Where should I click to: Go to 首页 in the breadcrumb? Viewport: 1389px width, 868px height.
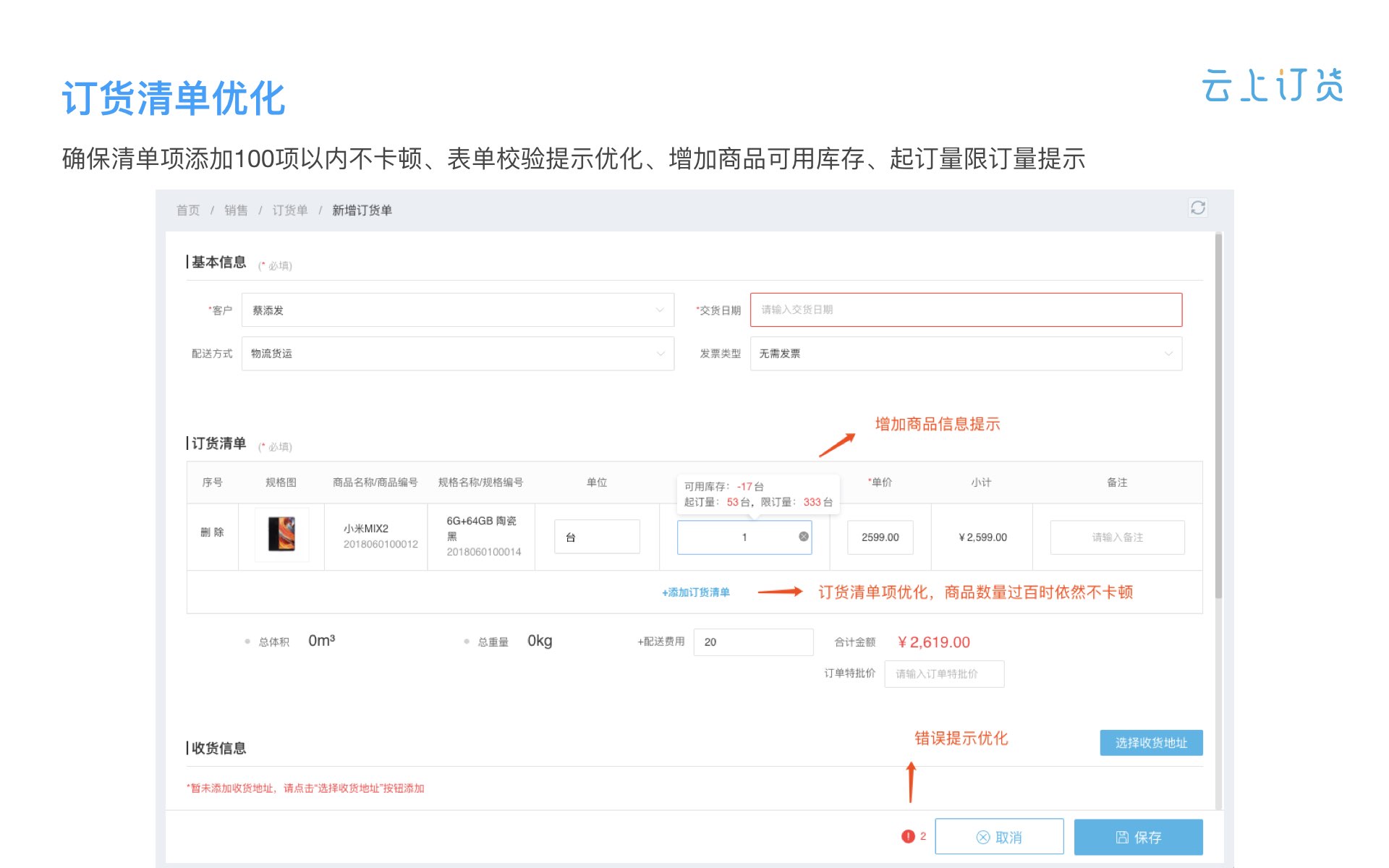coord(188,210)
